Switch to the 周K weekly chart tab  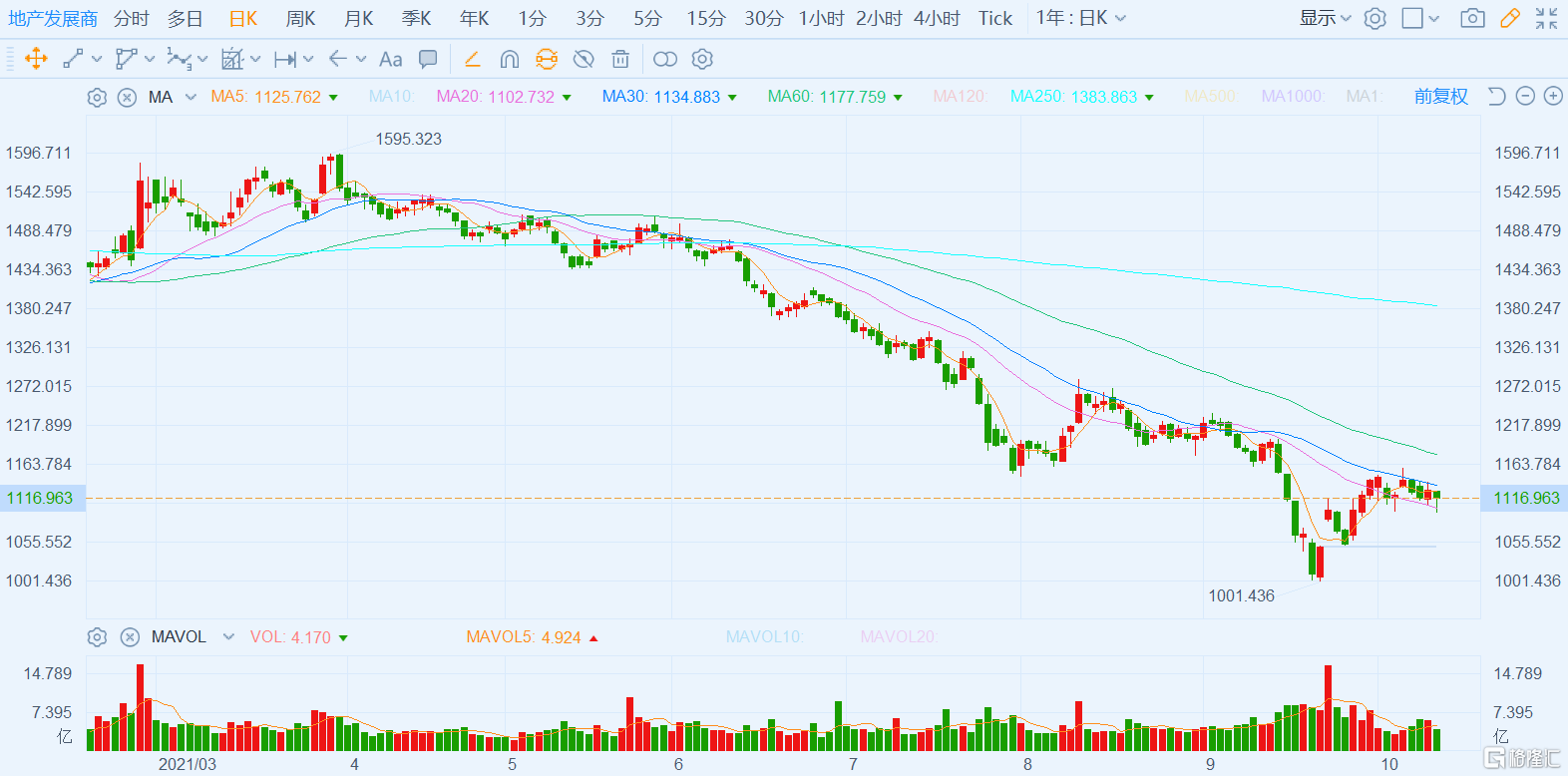coord(300,18)
